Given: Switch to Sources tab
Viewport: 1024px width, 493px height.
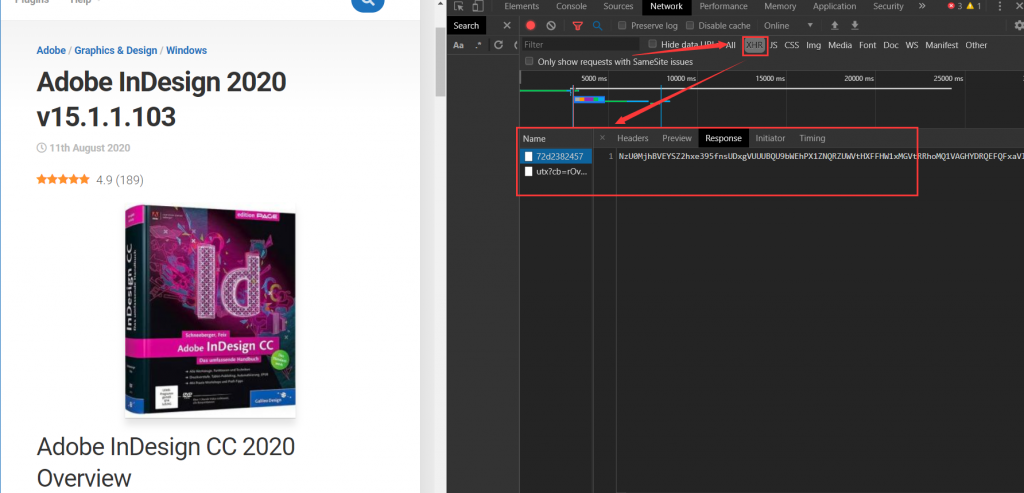Looking at the screenshot, I should point(618,7).
